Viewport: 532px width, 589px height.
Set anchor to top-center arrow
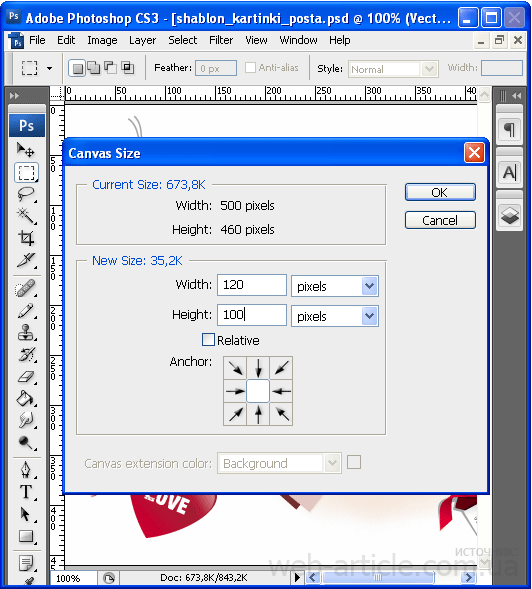(258, 368)
